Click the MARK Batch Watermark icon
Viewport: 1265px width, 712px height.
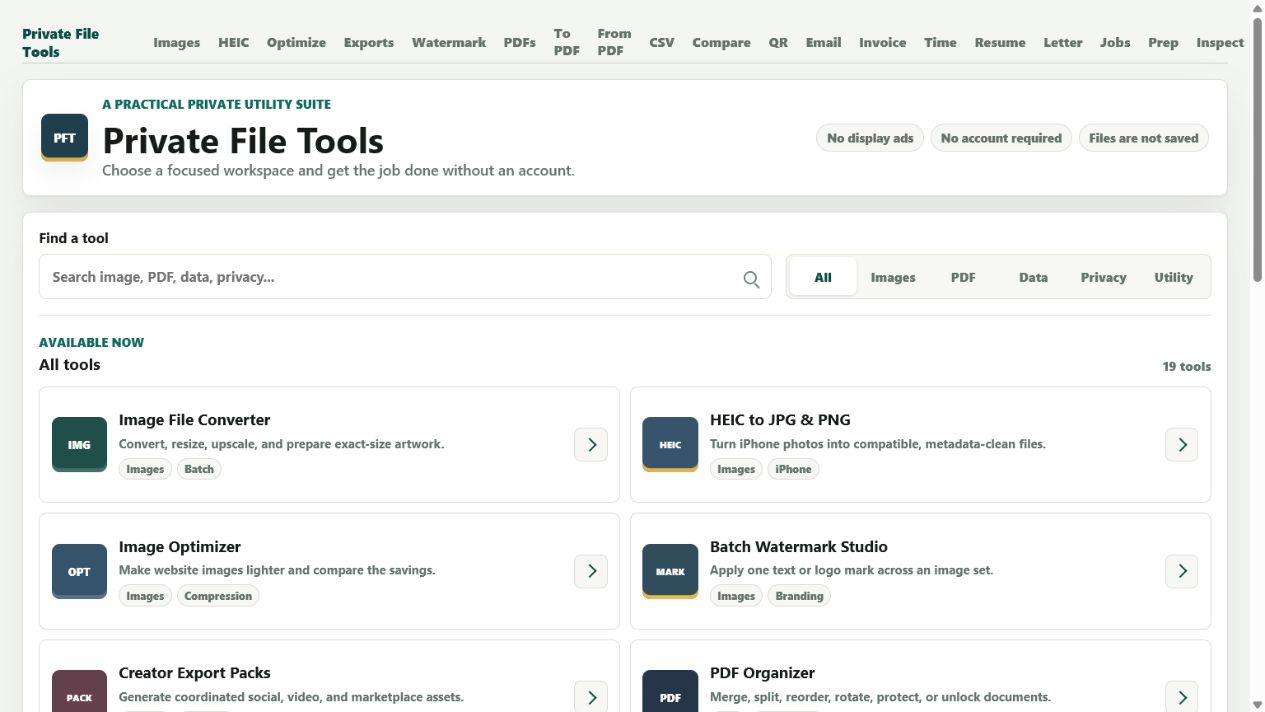point(670,571)
